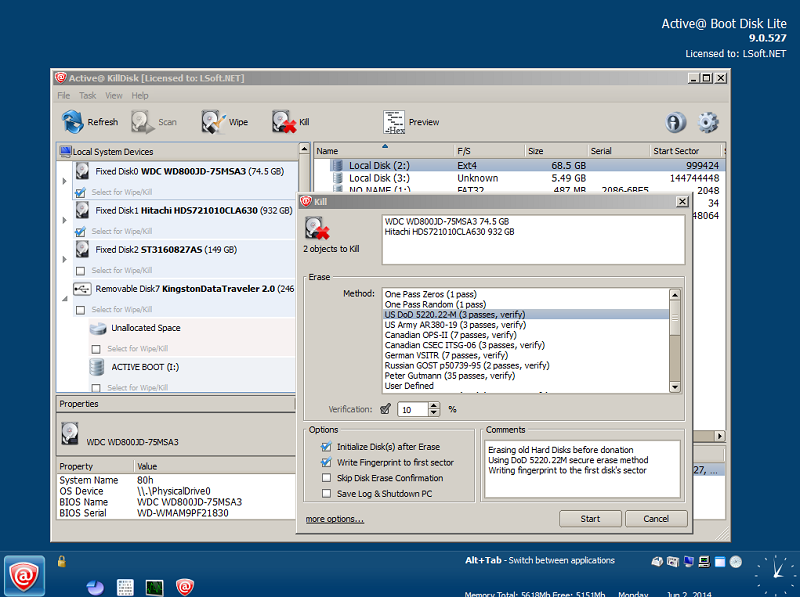Image resolution: width=800 pixels, height=597 pixels.
Task: Click the disc tray icon near the clock
Action: (x=736, y=562)
